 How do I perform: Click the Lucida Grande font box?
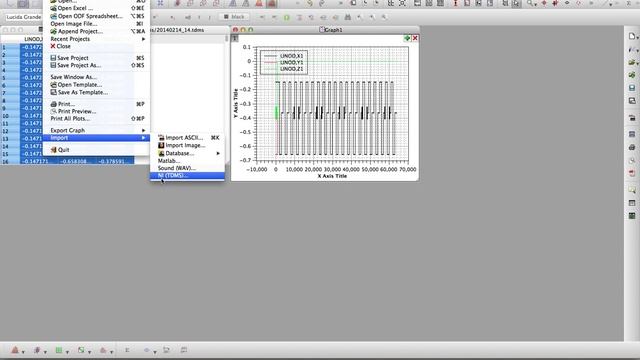(x=24, y=17)
